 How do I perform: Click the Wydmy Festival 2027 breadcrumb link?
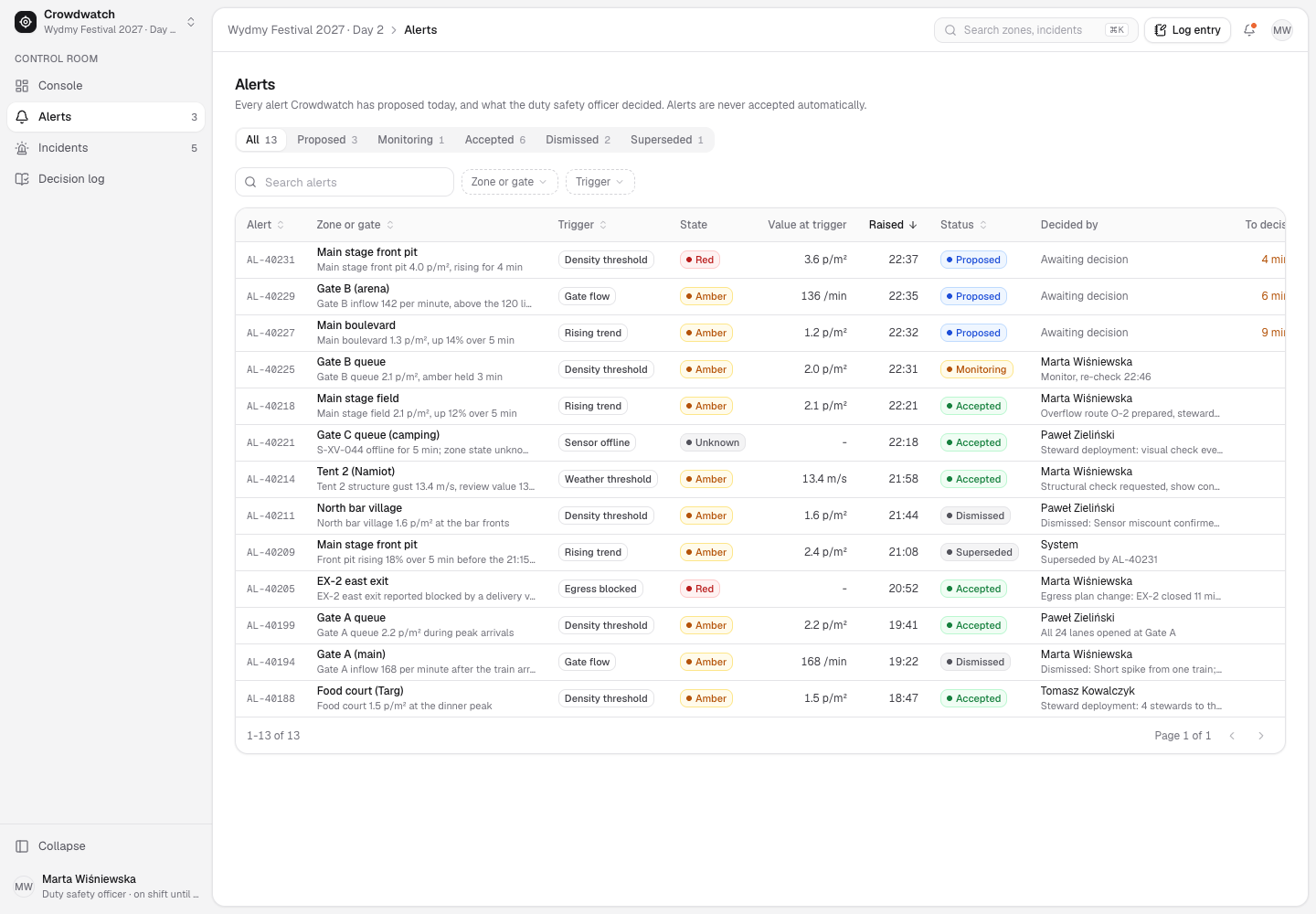pyautogui.click(x=305, y=30)
